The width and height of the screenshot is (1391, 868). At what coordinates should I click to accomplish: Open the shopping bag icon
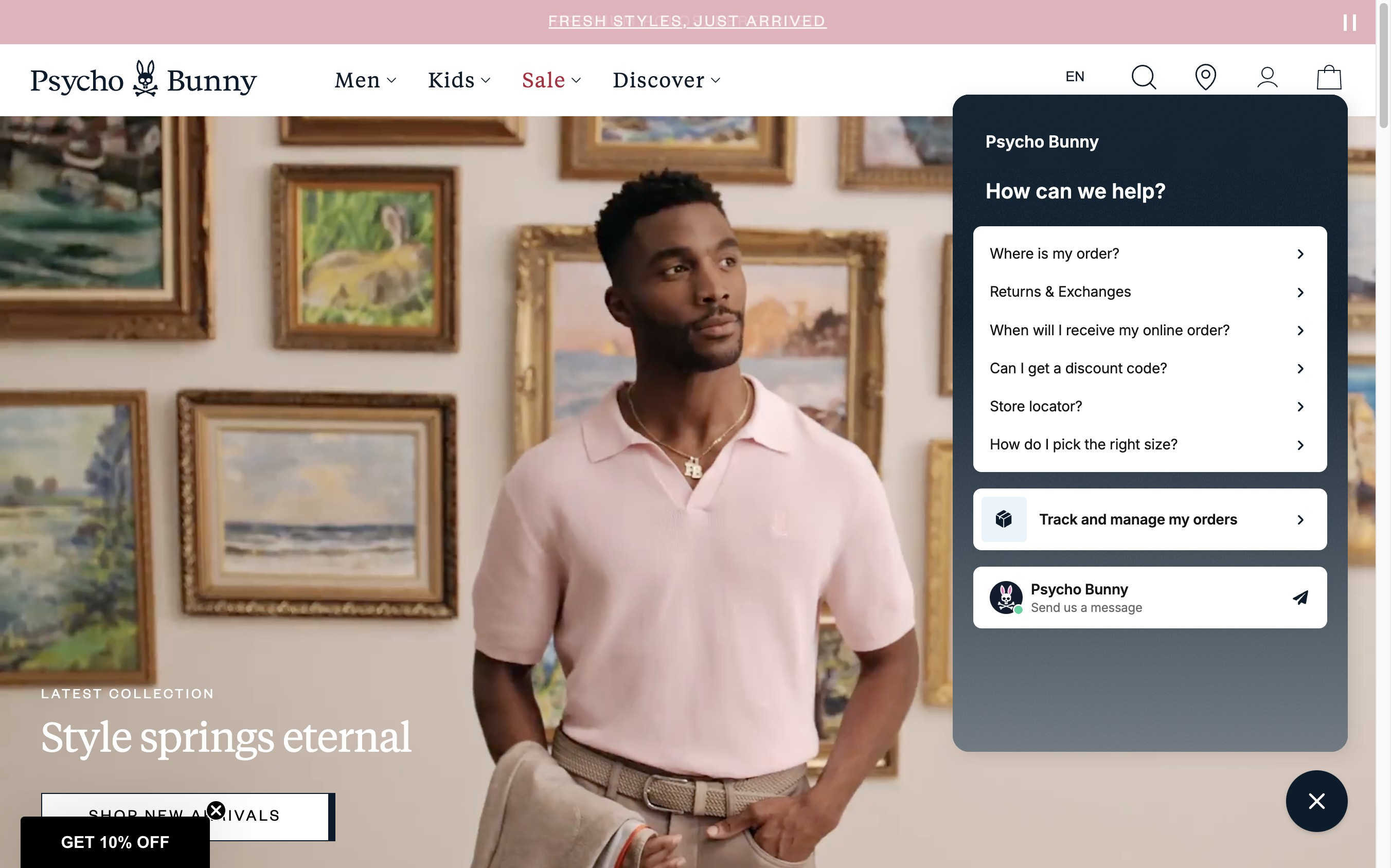pyautogui.click(x=1329, y=77)
